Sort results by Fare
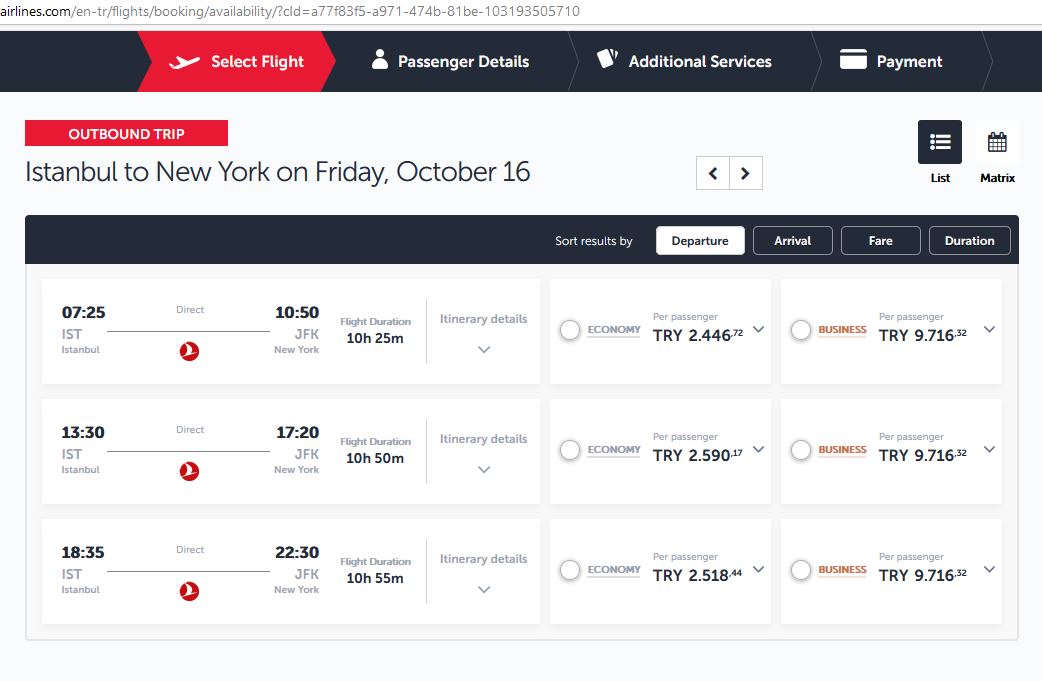The image size is (1042, 681). (x=881, y=241)
